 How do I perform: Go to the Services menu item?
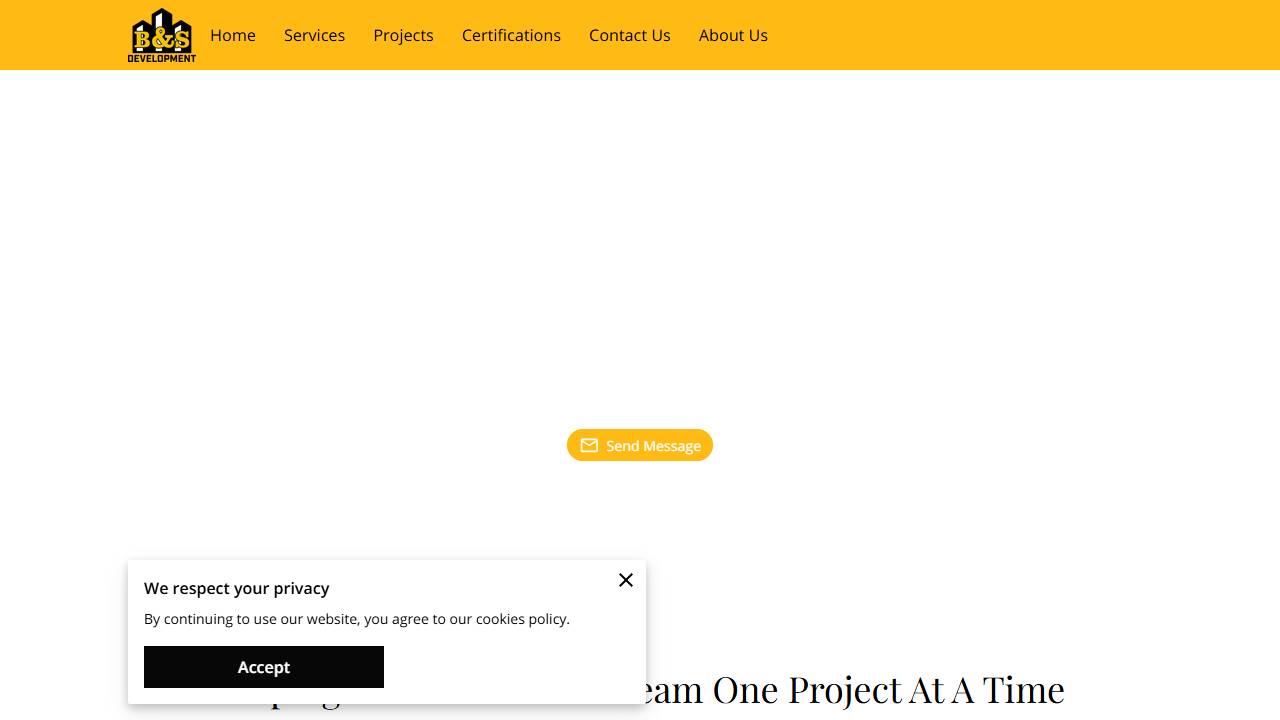point(314,35)
